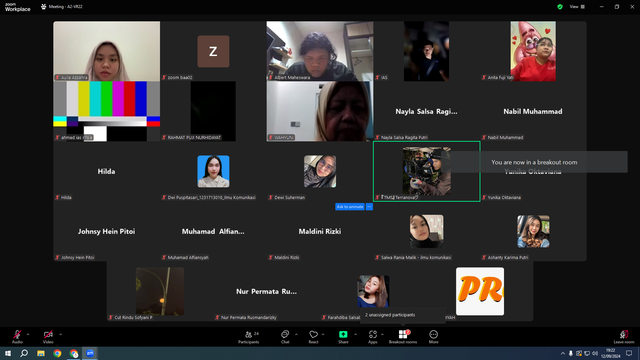The image size is (640, 360).
Task: Expand the Apps options caret
Action: [x=382, y=334]
